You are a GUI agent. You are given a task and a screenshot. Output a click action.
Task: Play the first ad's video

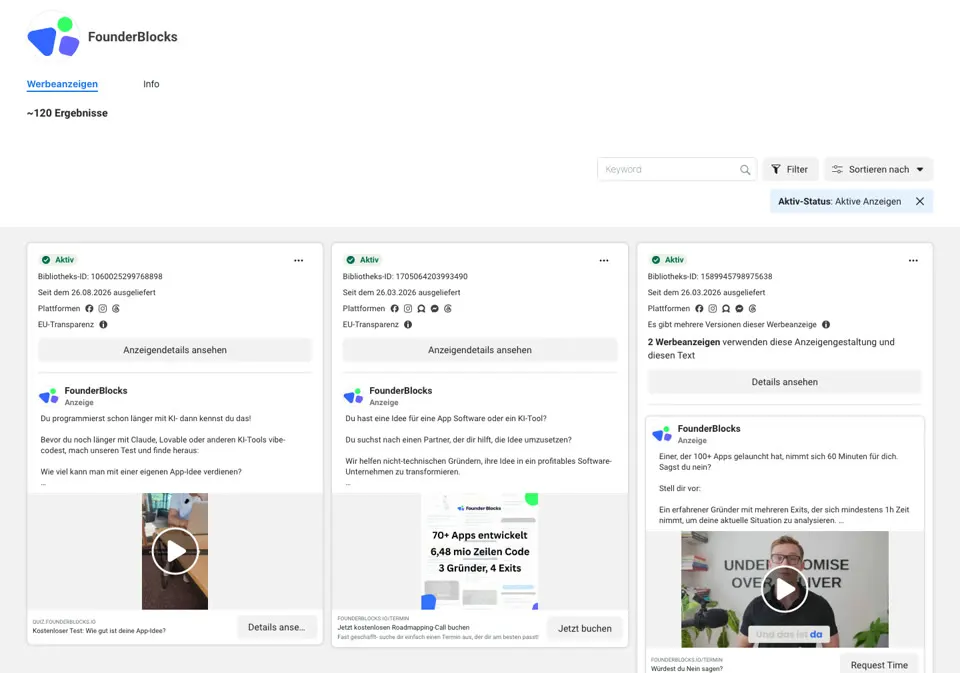coord(175,551)
